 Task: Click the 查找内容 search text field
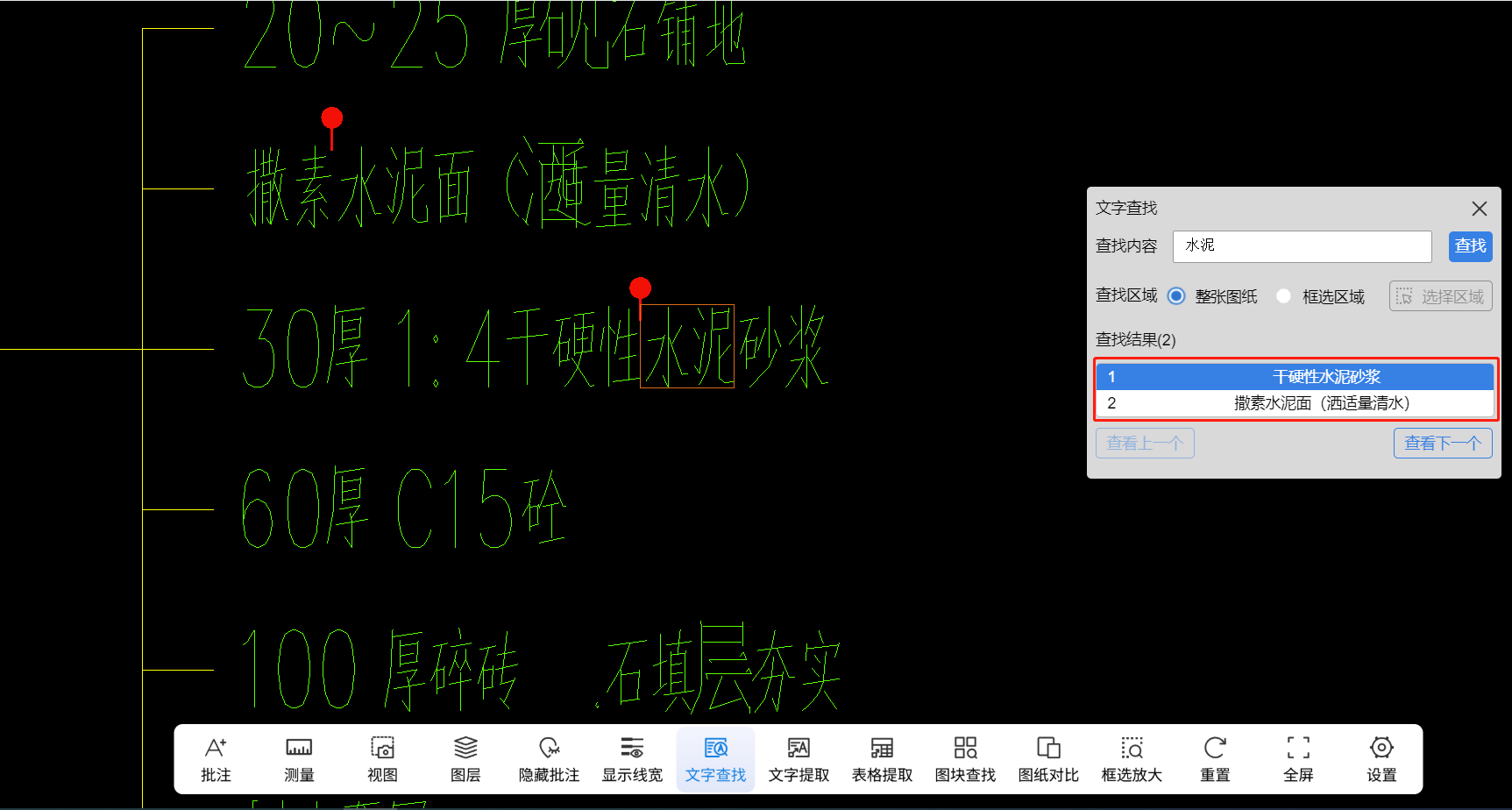pos(1302,246)
